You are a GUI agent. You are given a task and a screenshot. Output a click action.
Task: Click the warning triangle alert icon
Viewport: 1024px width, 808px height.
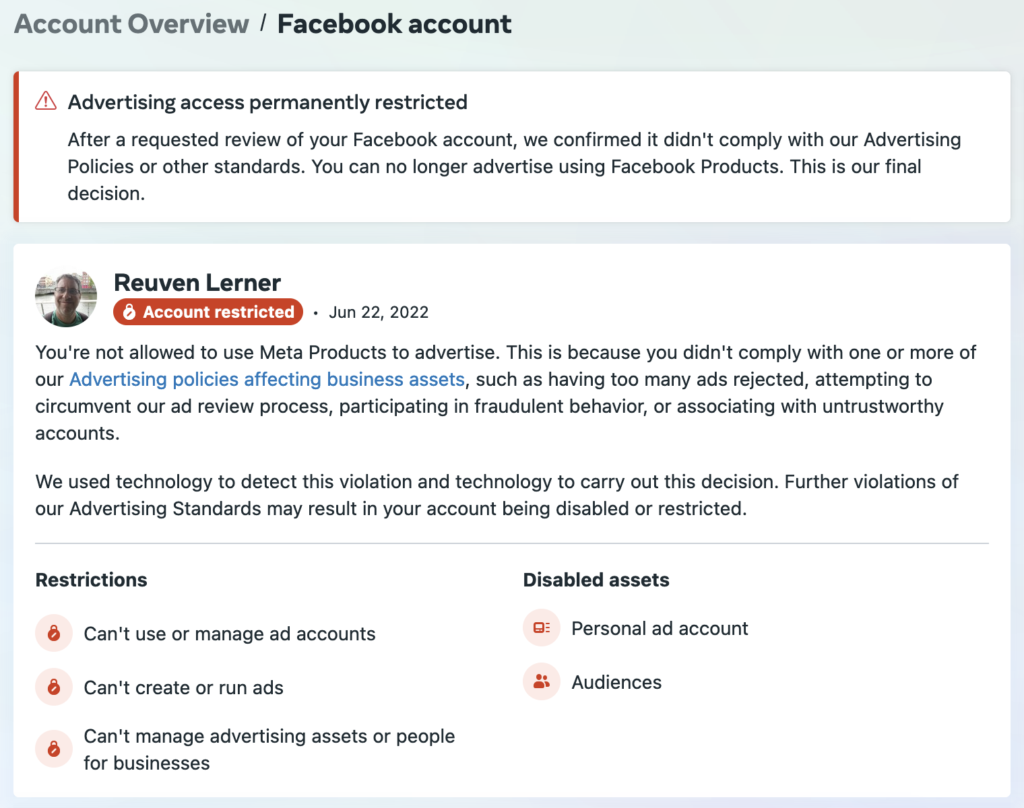46,101
